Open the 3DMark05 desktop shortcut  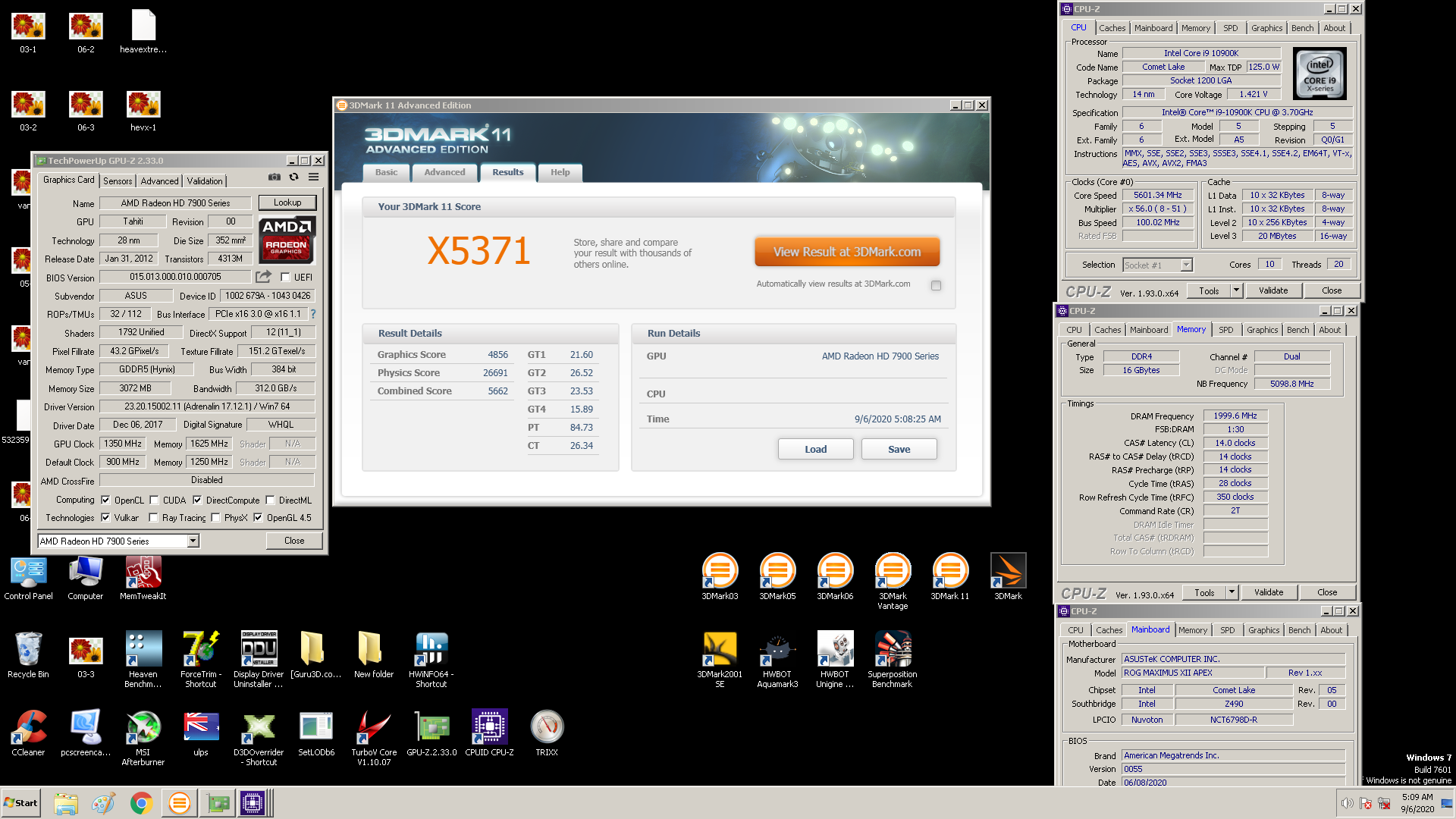pos(777,577)
